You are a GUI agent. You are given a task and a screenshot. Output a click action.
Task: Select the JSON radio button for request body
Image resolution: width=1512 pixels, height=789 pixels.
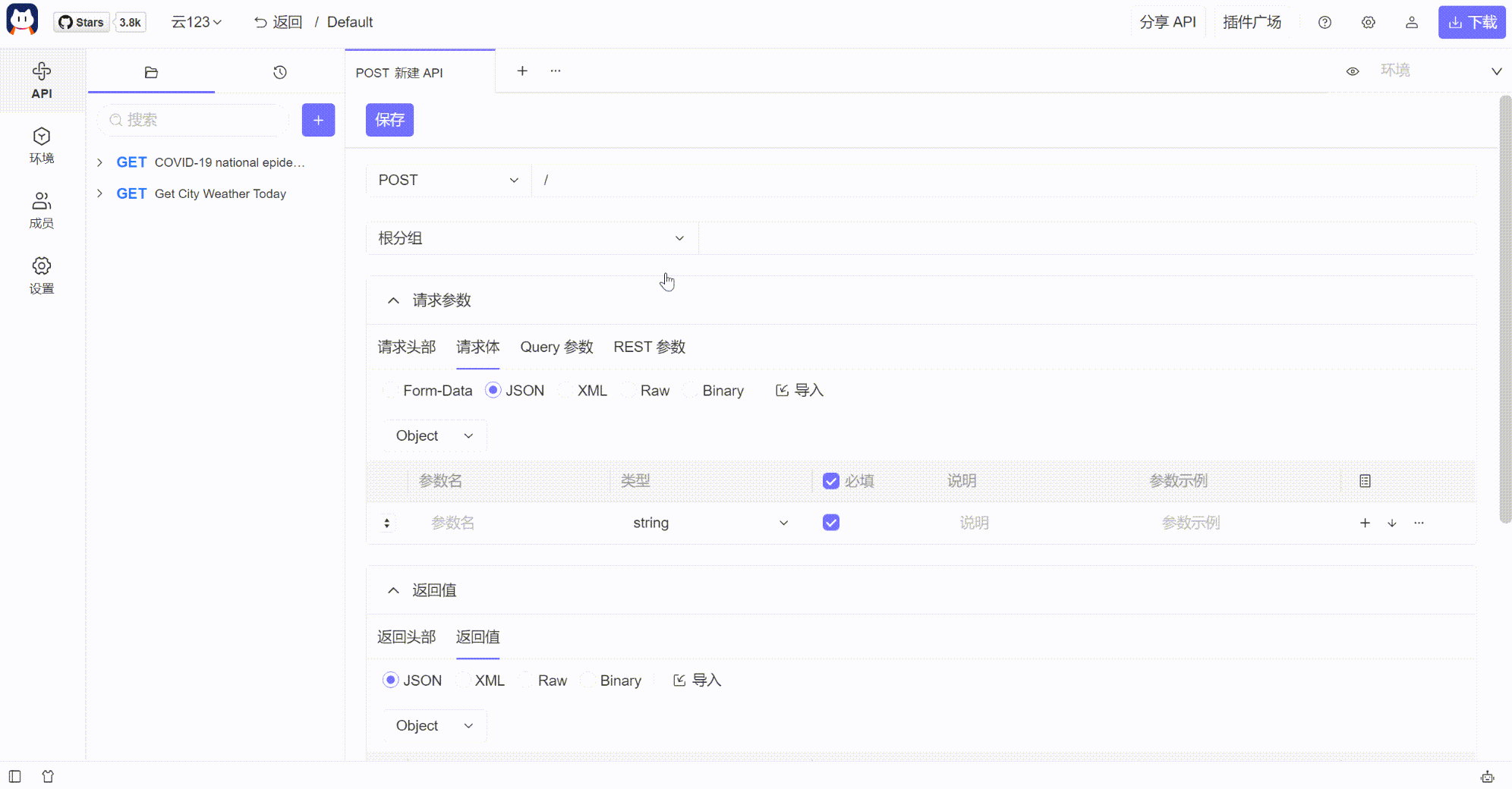click(x=493, y=390)
